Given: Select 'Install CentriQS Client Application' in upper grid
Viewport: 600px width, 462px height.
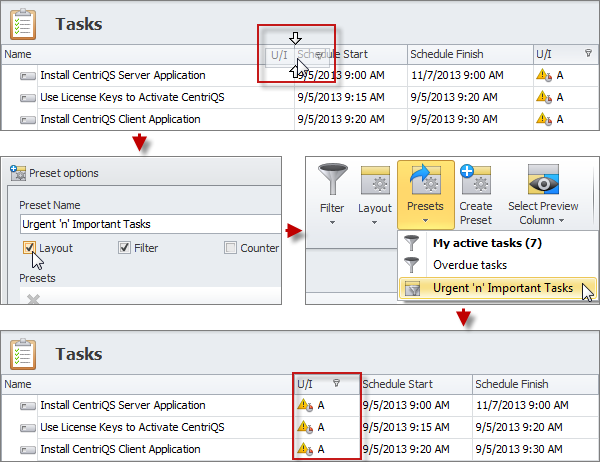Looking at the screenshot, I should 120,119.
